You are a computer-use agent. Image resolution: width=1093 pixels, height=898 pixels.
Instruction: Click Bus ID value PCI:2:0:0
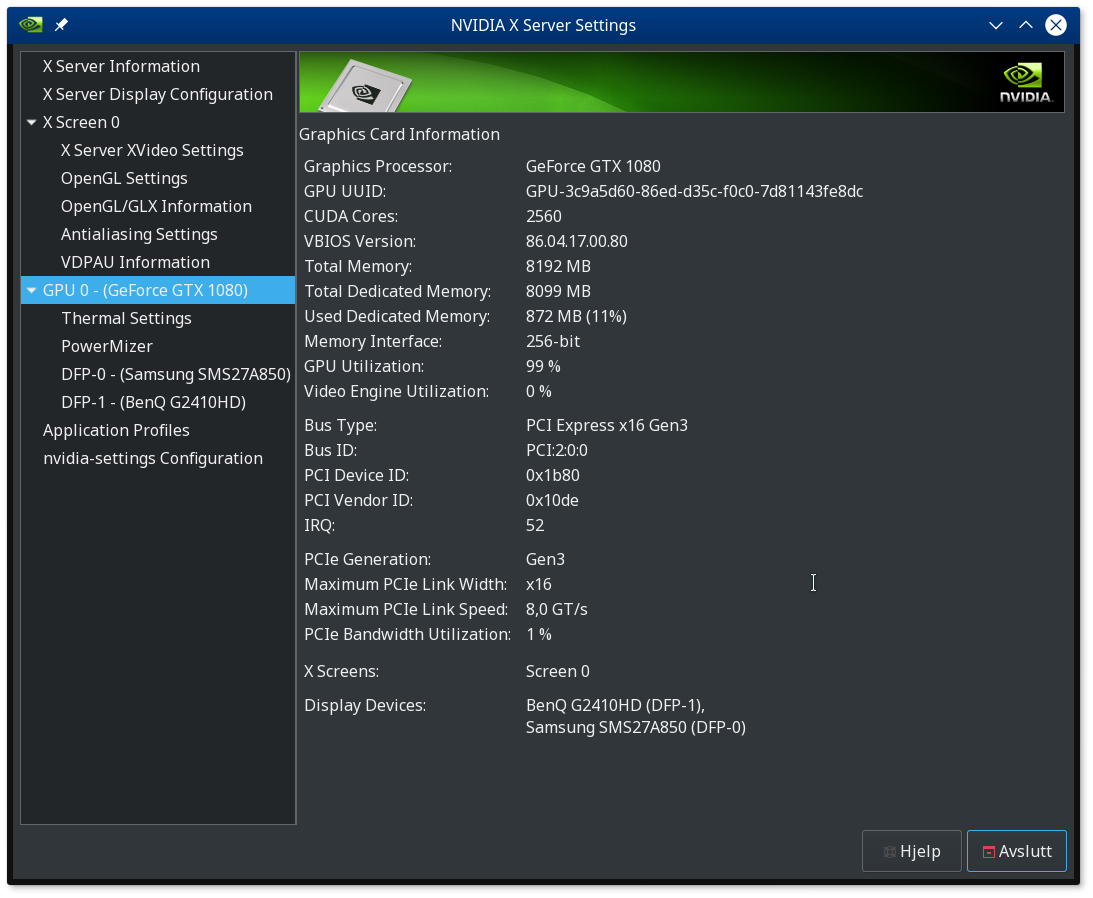tap(557, 450)
